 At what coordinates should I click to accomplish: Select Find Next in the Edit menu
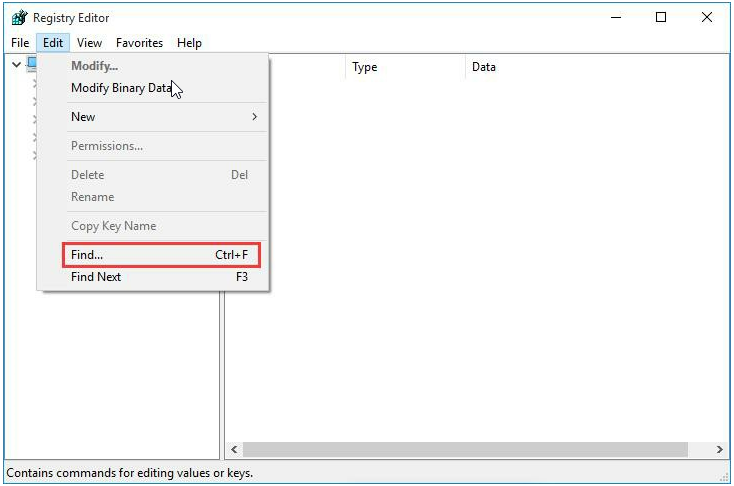153,277
